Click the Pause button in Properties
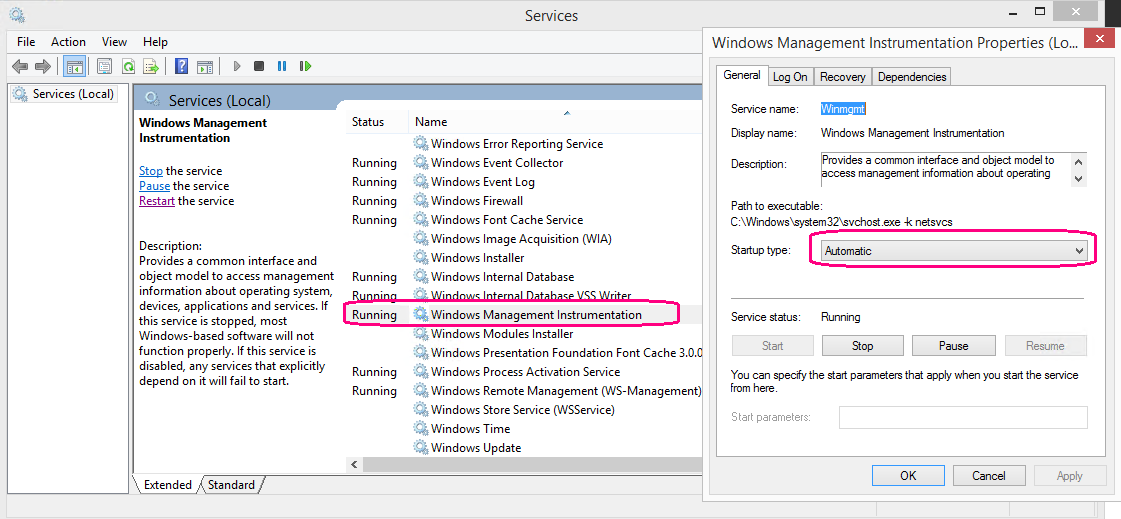Screen dimensions: 1121x519 [x=954, y=346]
